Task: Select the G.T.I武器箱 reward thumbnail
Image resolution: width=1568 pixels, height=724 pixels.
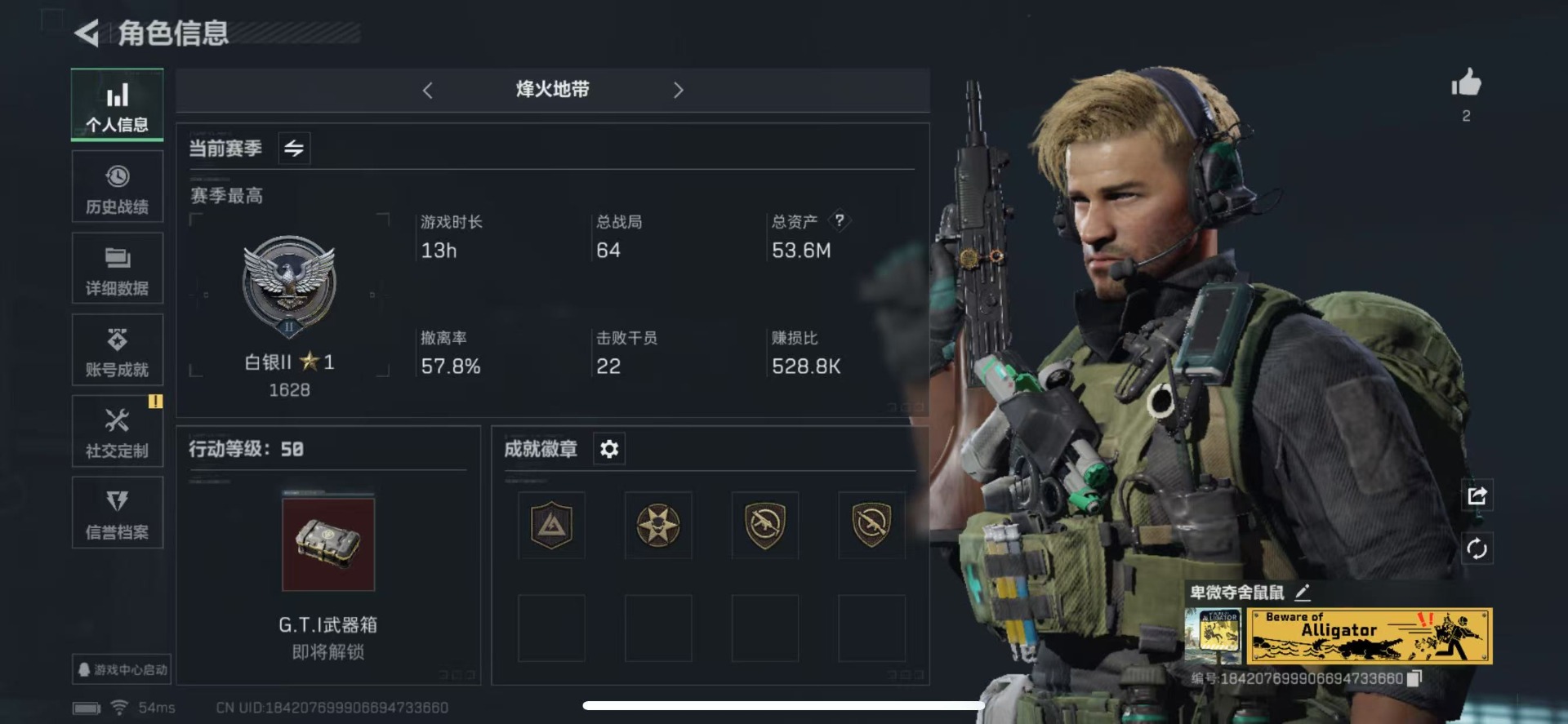Action: tap(328, 544)
